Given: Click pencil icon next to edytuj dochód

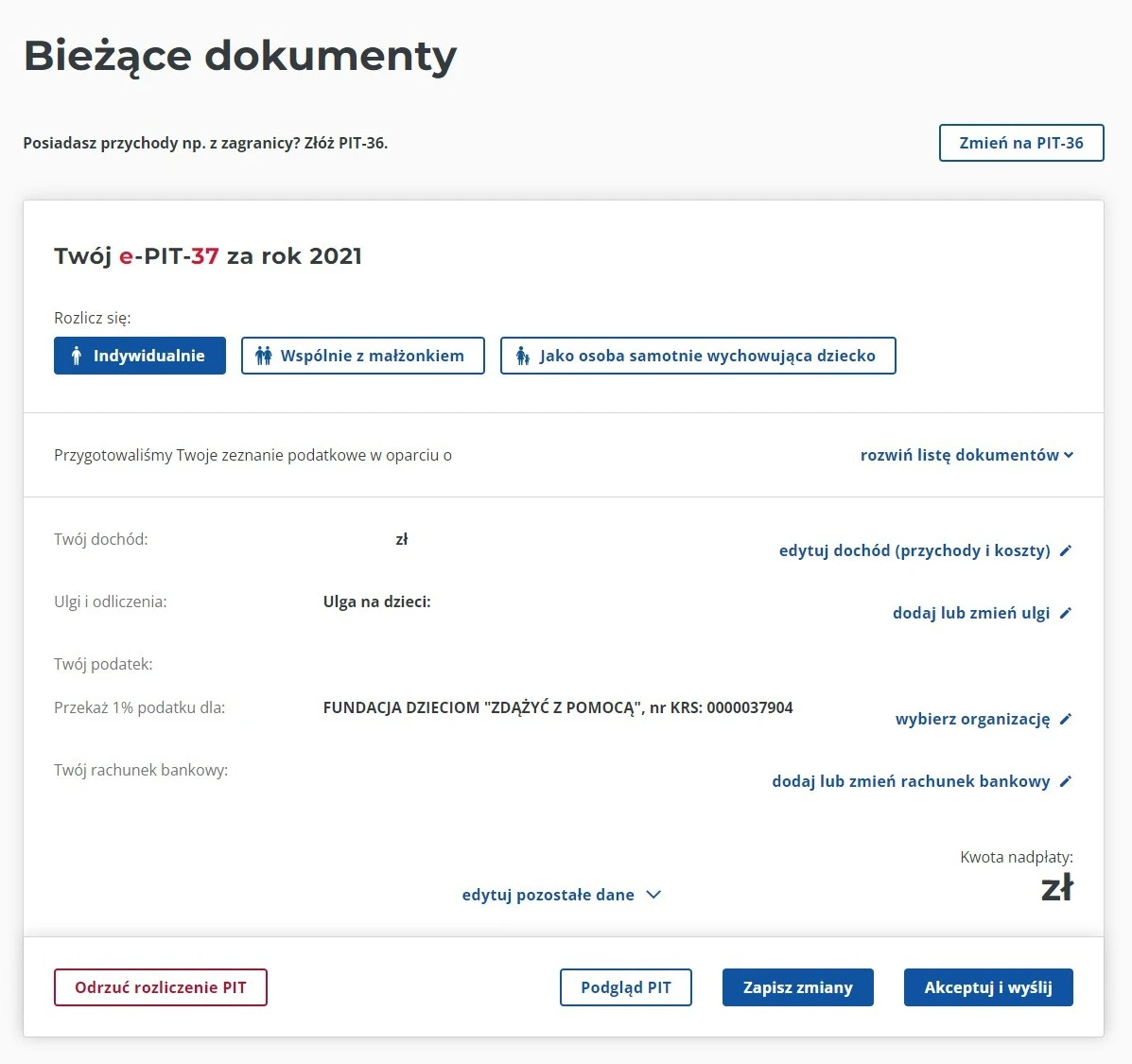Looking at the screenshot, I should click(x=1066, y=550).
